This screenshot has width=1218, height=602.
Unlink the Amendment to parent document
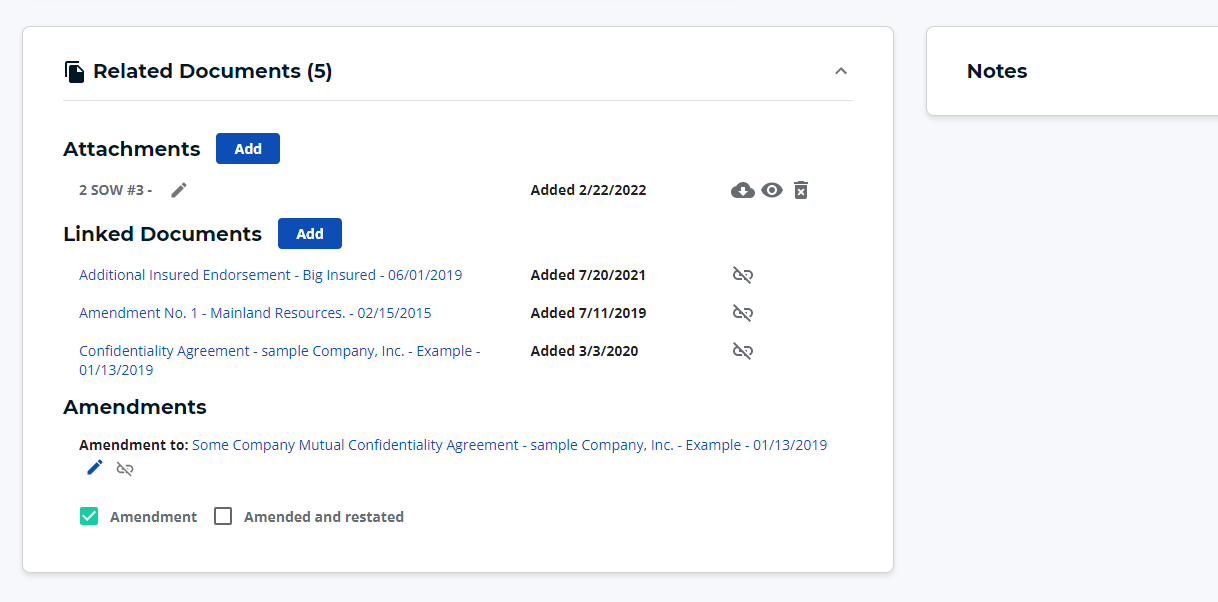pos(125,468)
